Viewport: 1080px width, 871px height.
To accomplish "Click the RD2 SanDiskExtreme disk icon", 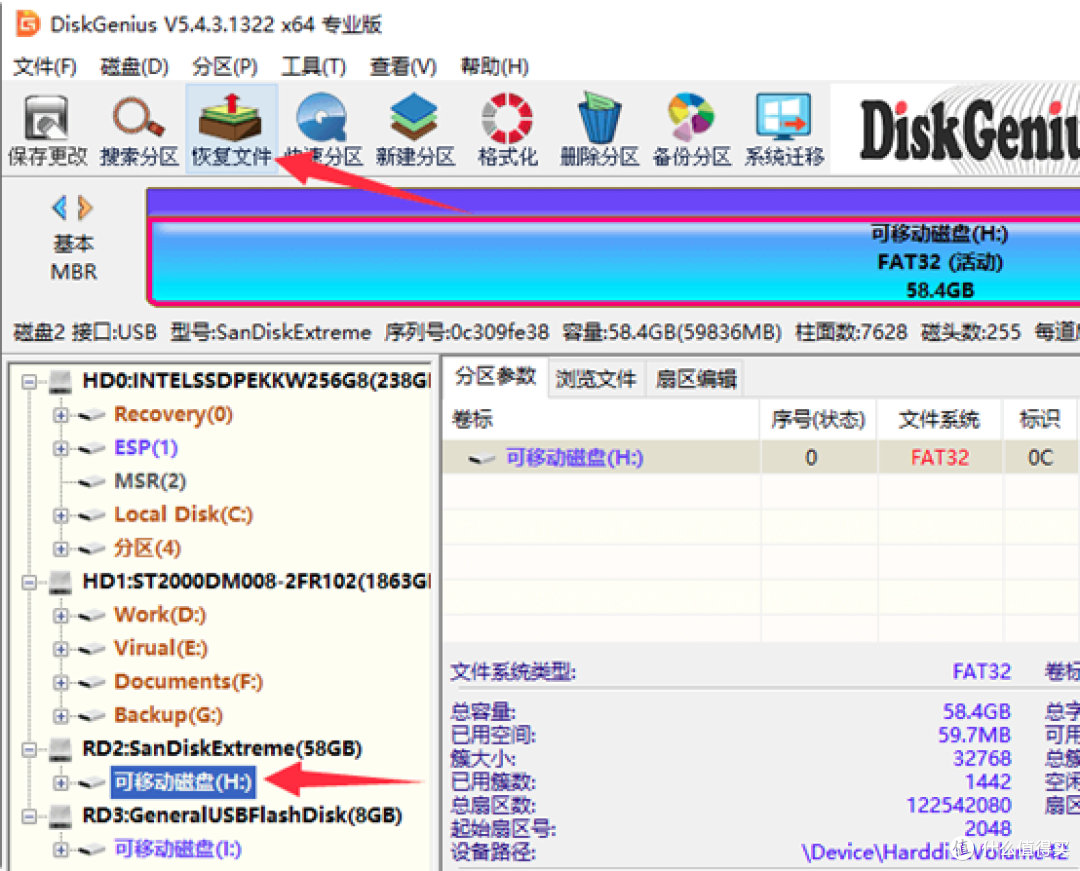I will click(61, 749).
